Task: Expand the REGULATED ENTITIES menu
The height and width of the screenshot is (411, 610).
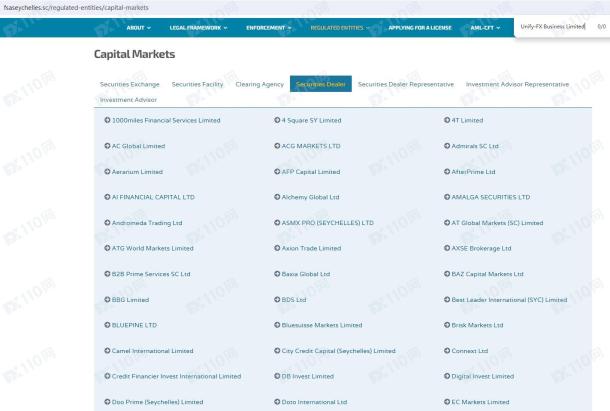Action: (x=340, y=28)
